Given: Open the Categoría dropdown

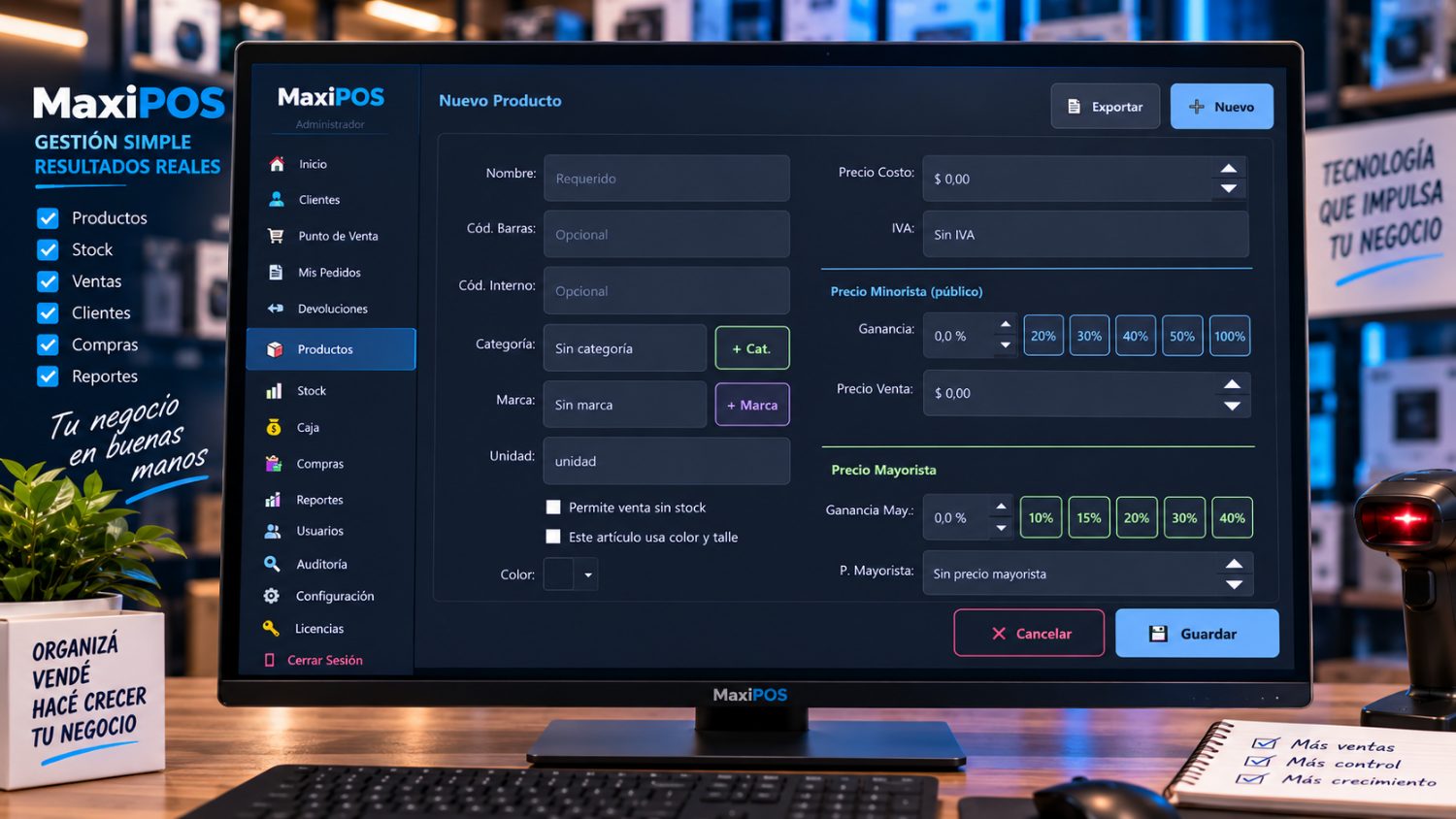Looking at the screenshot, I should click(x=624, y=348).
